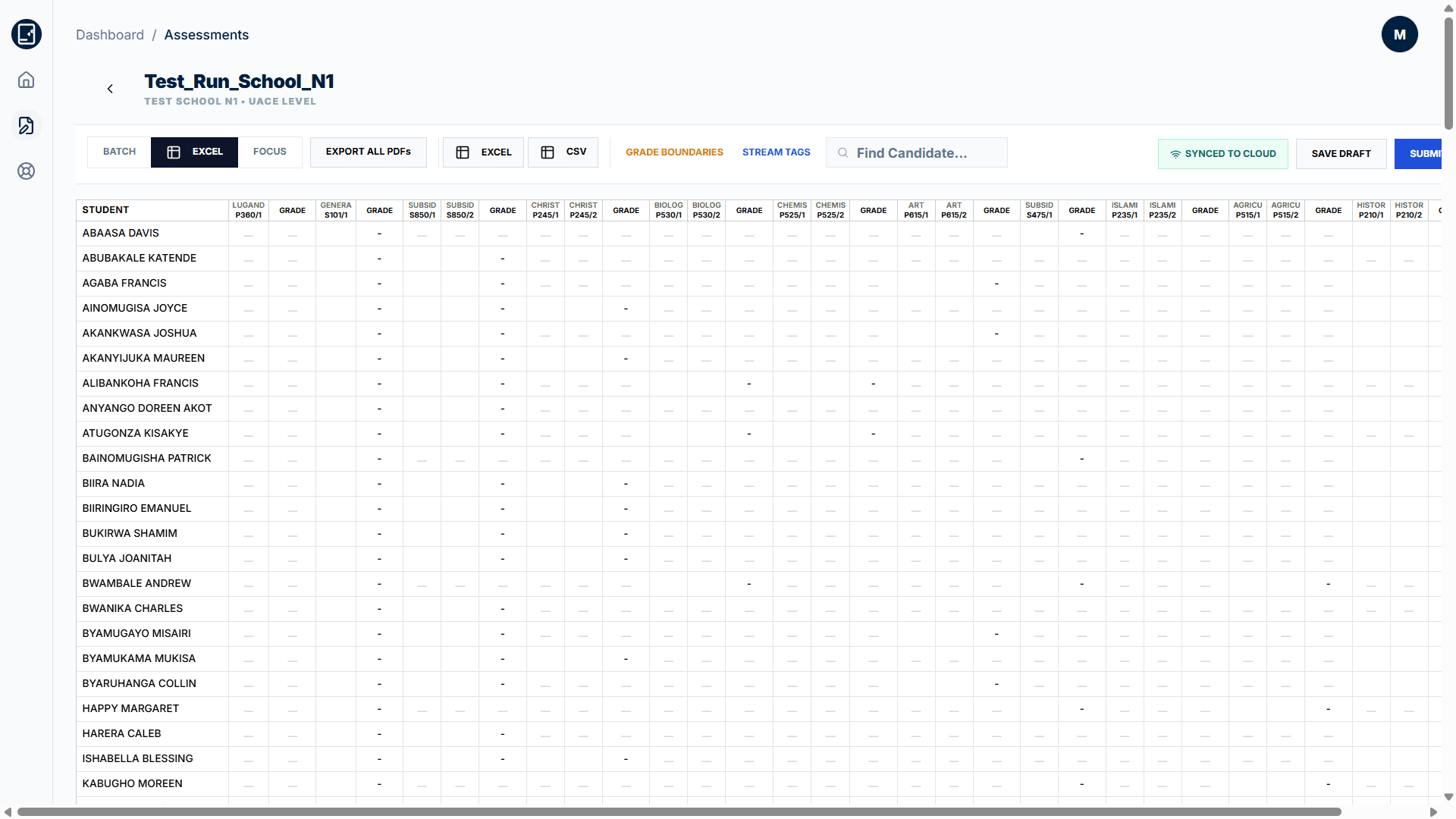This screenshot has width=1456, height=819.
Task: Select student ANYANGO DOREEN AKOT
Action: click(x=147, y=409)
